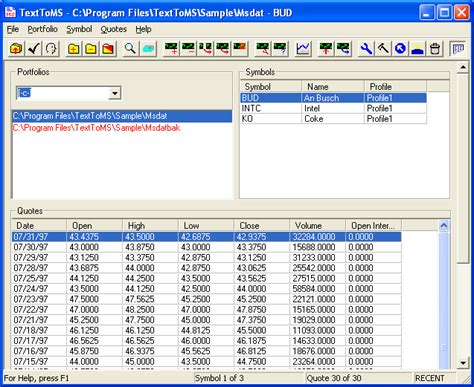Click the ticker icon with a curved blue arrow
This screenshot has width=474, height=387.
(343, 49)
